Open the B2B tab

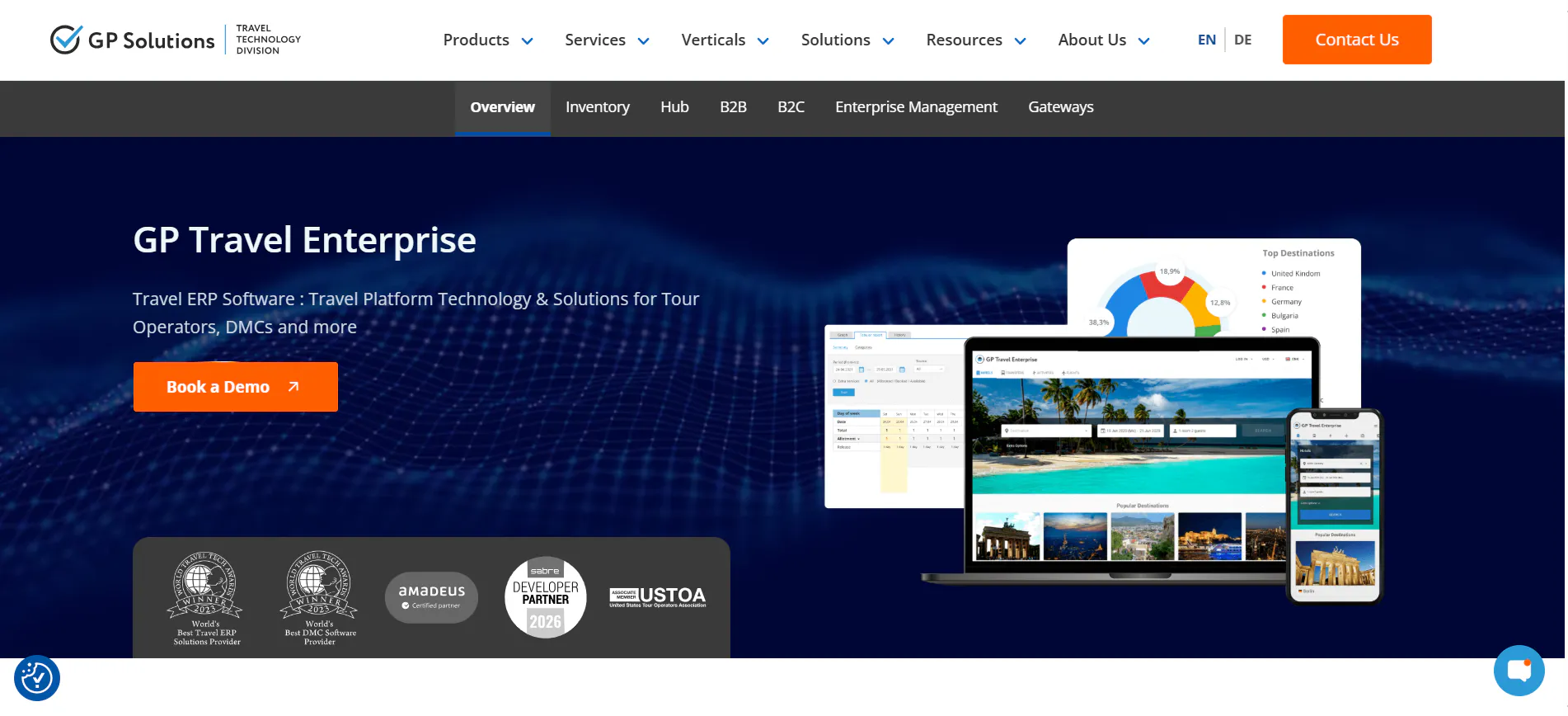(733, 107)
